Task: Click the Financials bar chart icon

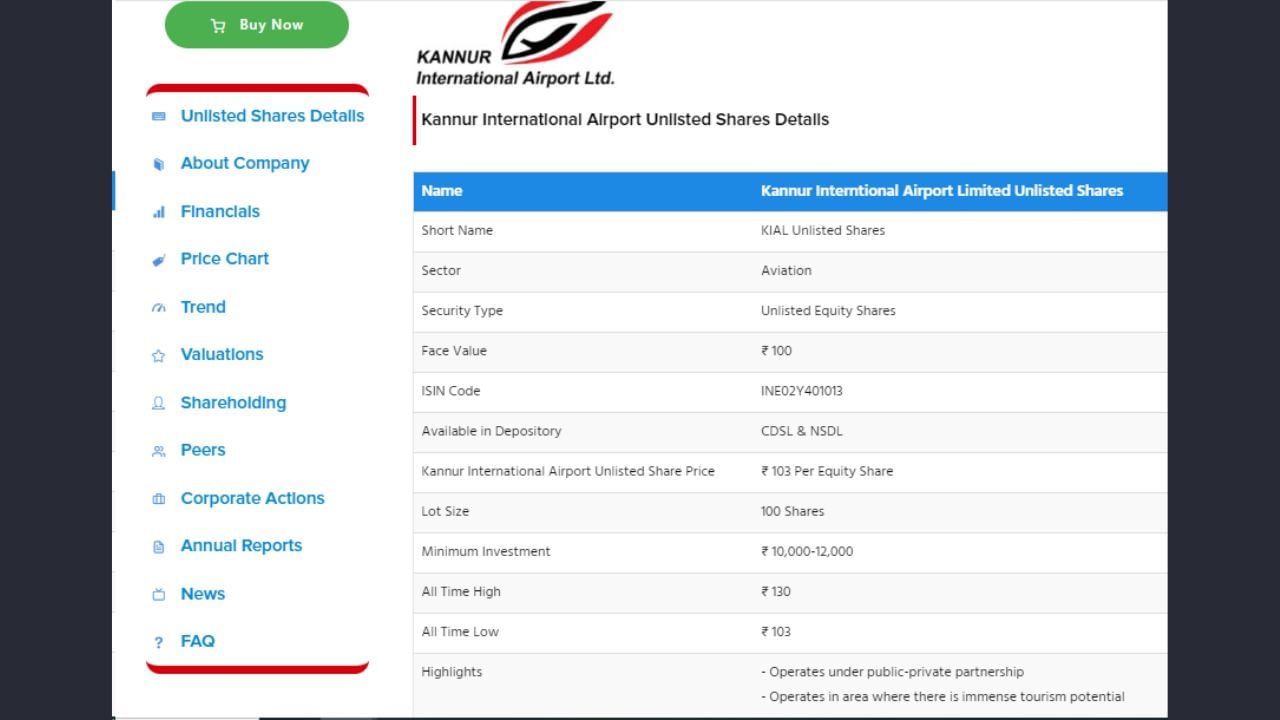Action: 158,212
